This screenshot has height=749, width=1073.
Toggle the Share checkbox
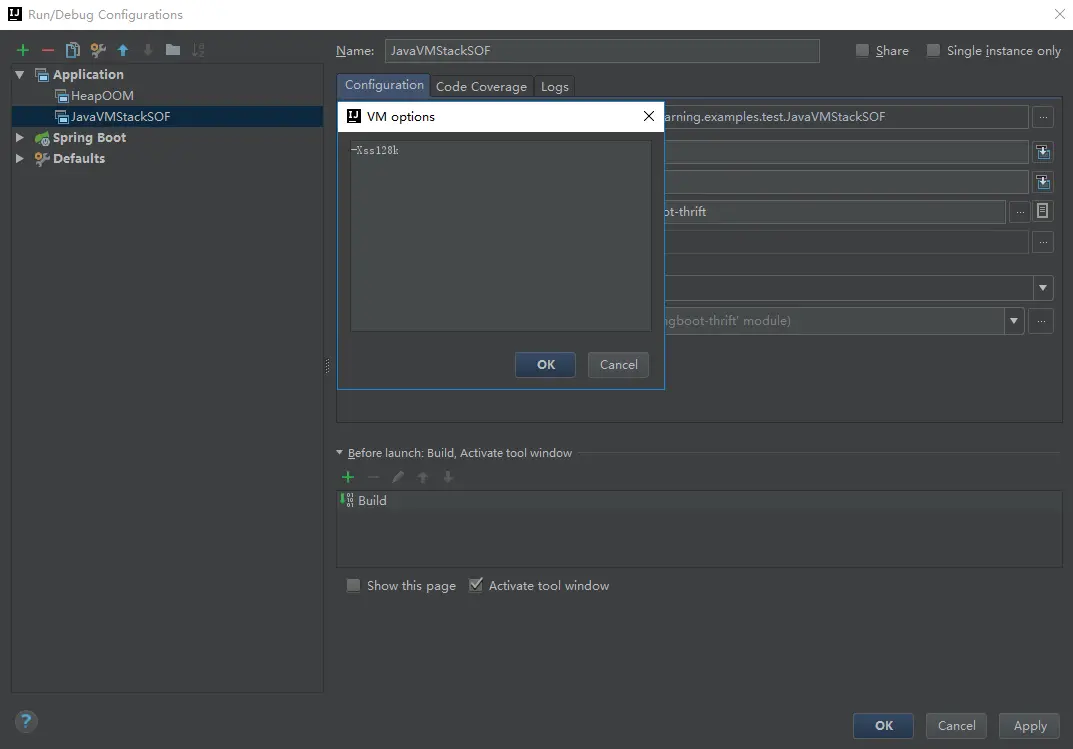coord(862,51)
